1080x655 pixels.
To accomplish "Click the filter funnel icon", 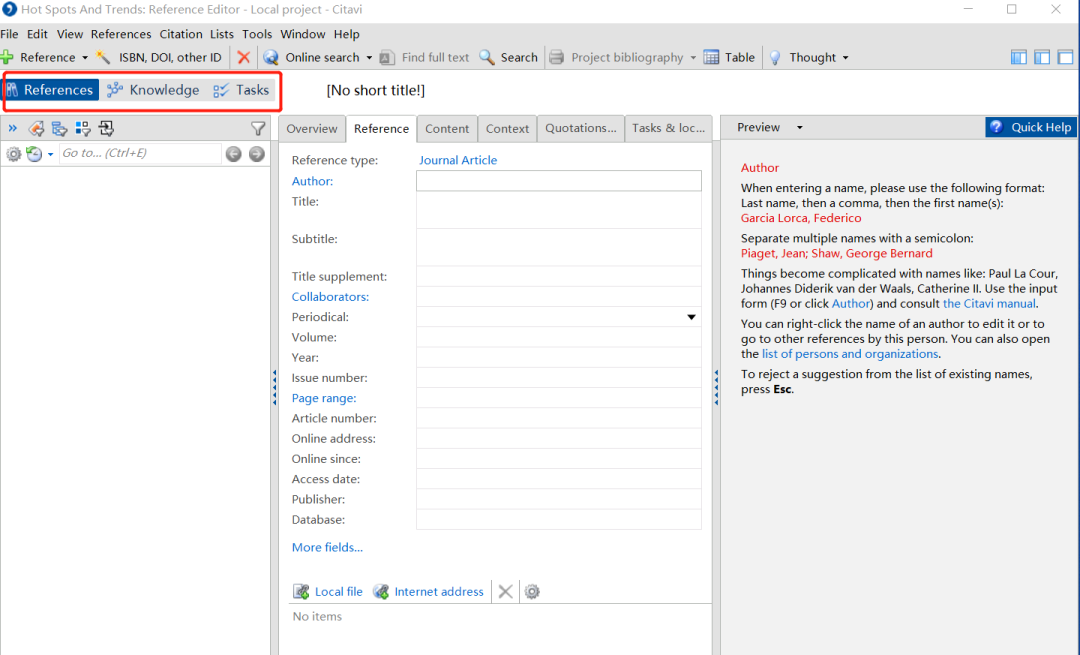I will coord(258,128).
